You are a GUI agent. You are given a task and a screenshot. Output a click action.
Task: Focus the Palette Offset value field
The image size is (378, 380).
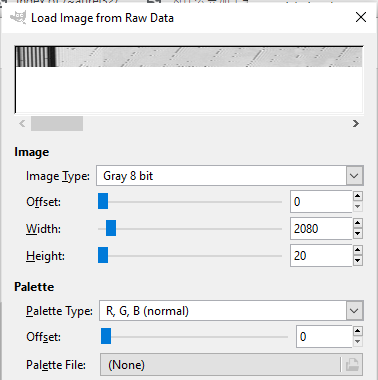coord(324,337)
